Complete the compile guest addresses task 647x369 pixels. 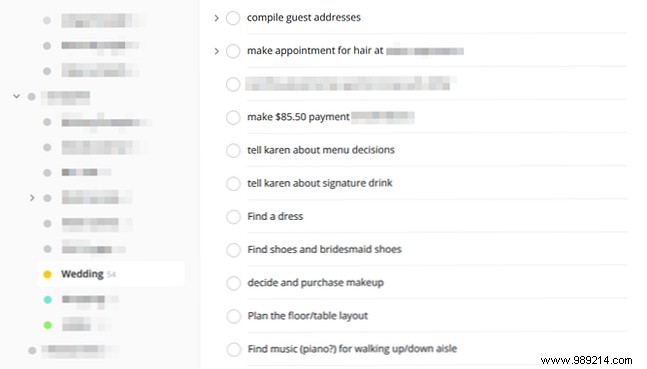coord(233,18)
